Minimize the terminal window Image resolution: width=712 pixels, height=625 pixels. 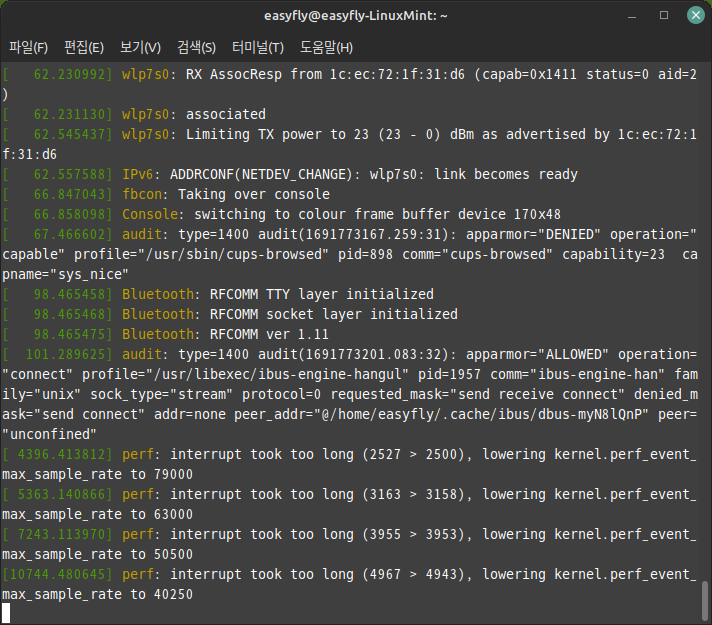click(632, 16)
